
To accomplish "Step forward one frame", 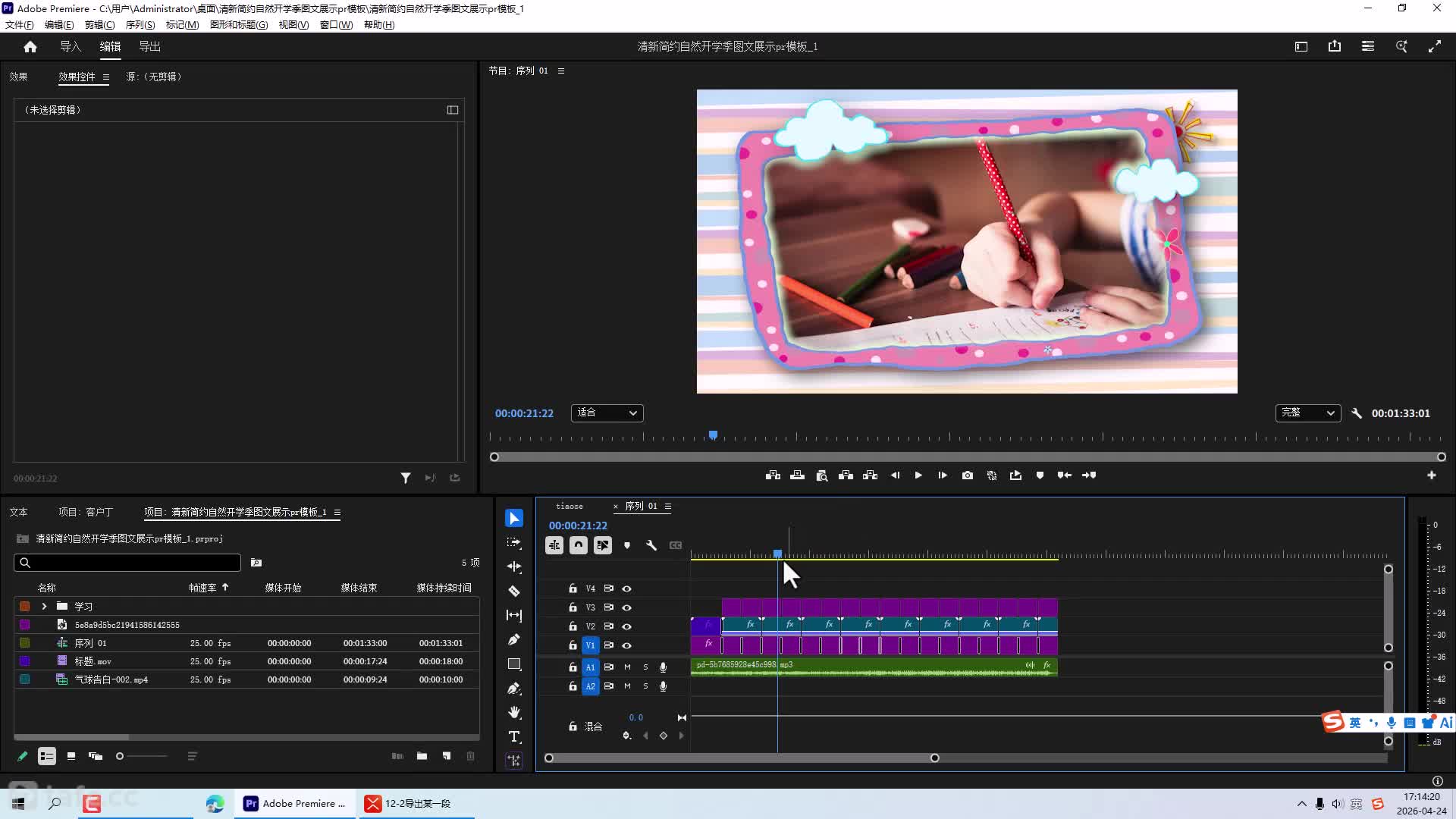I will (x=943, y=475).
